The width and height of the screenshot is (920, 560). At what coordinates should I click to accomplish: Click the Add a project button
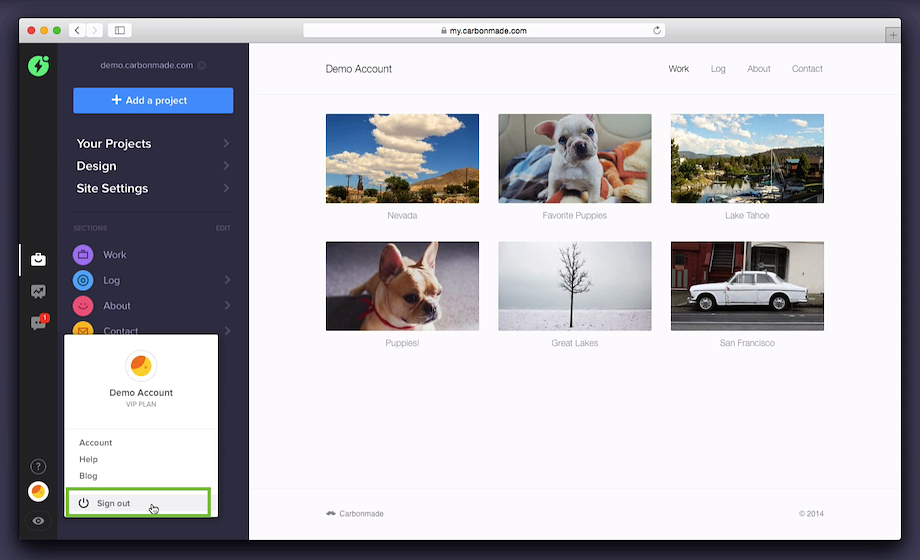point(153,100)
